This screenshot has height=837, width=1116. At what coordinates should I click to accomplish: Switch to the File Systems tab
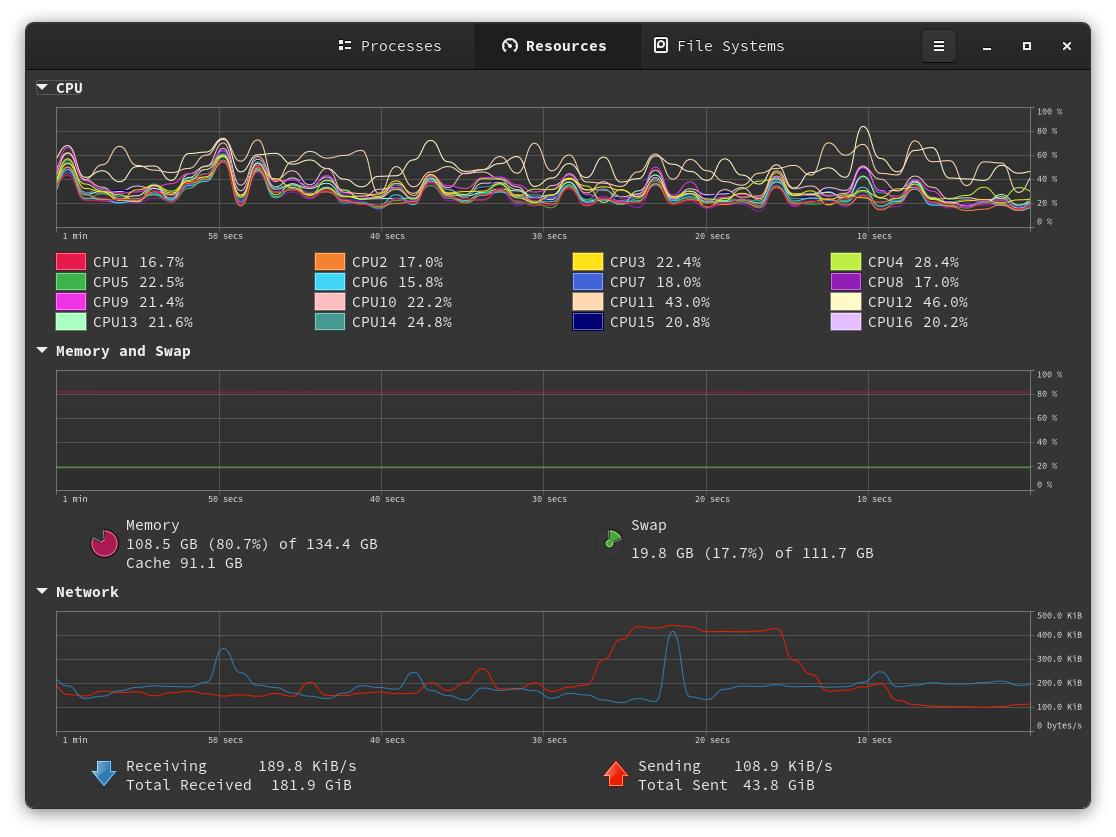pos(720,46)
